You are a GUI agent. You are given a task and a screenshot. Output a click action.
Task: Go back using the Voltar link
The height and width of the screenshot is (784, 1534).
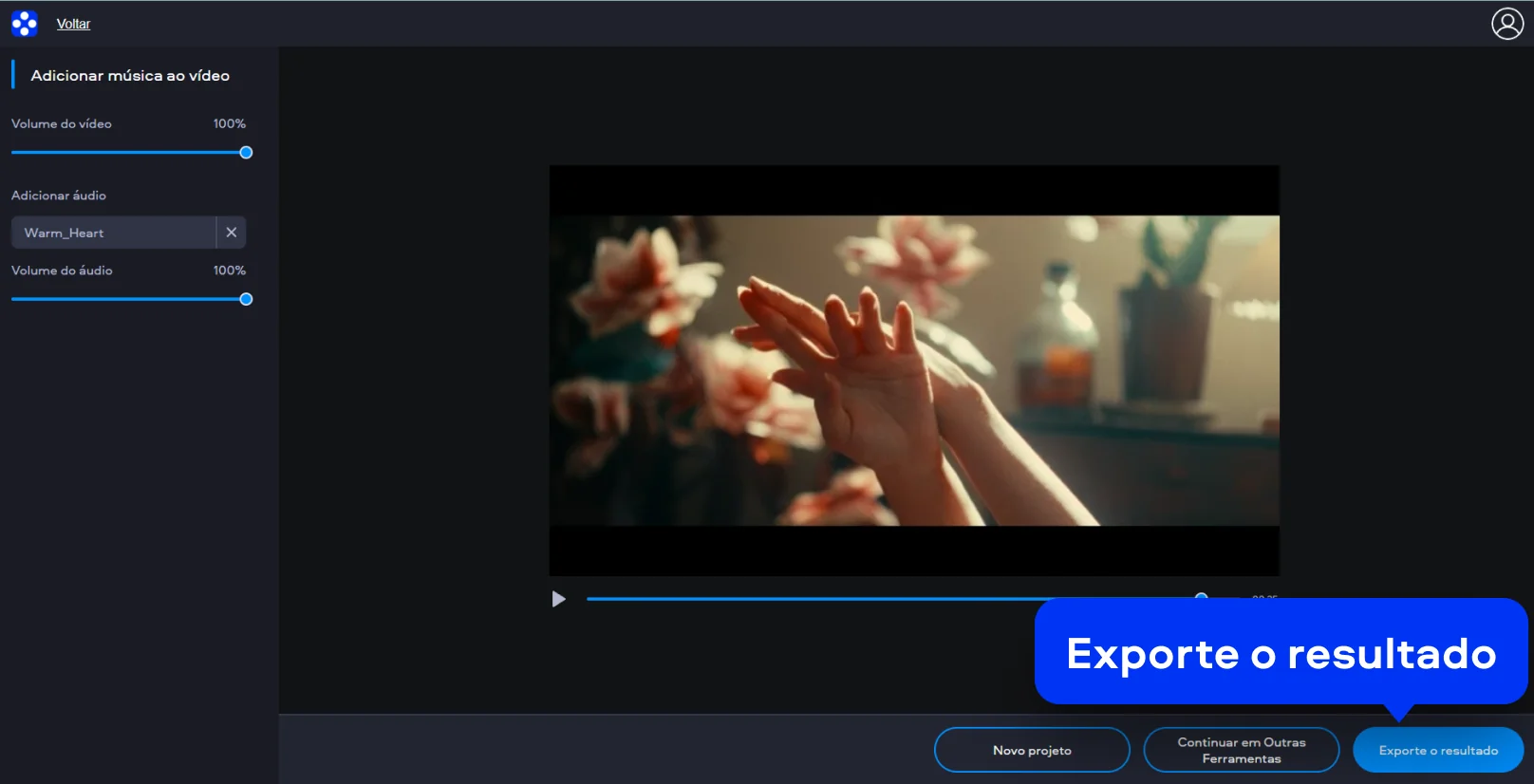click(x=73, y=24)
